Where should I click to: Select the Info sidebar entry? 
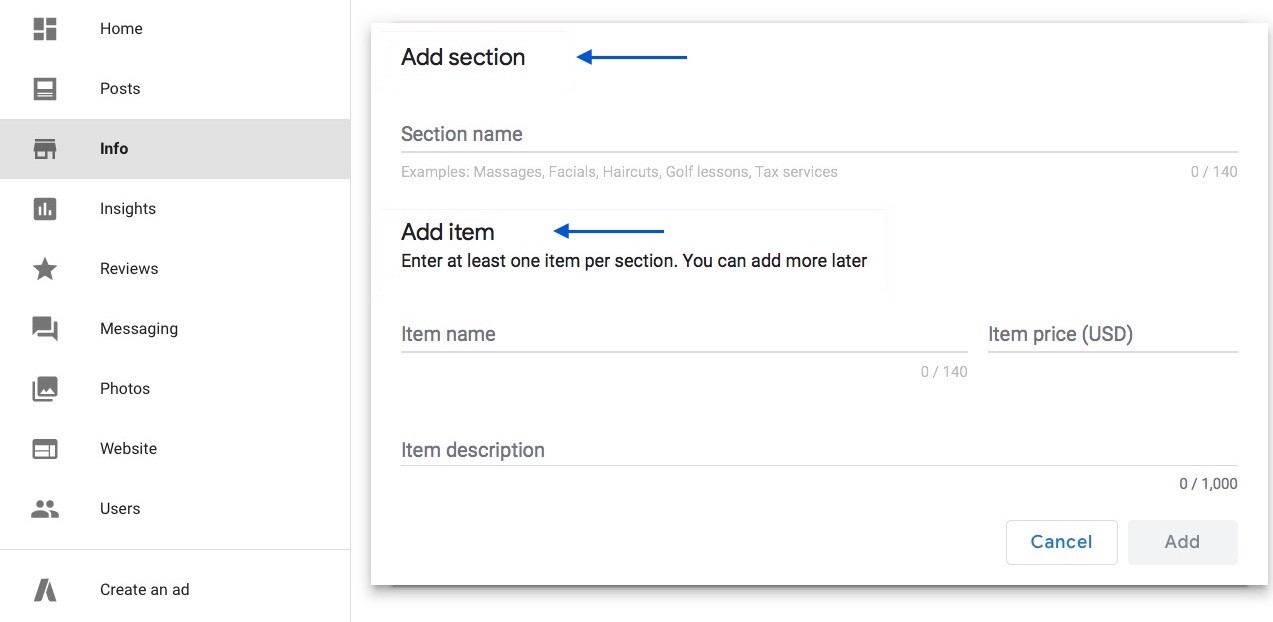(175, 149)
